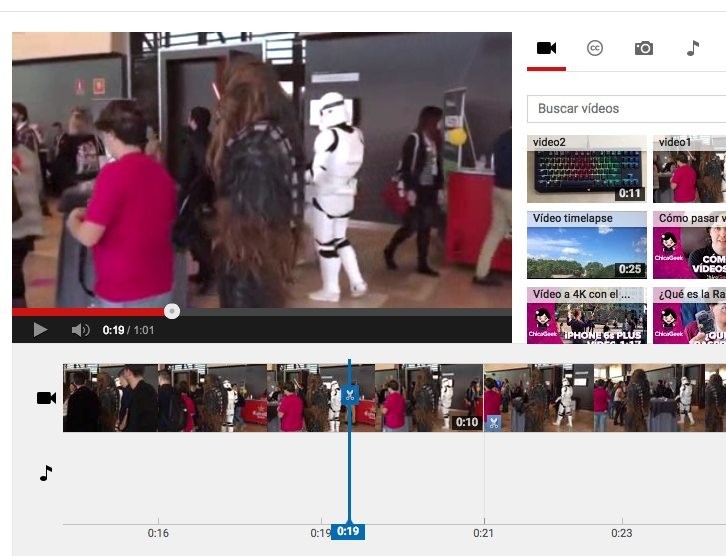Click the 0:19 / 1:01 time display
726x556 pixels.
click(128, 330)
